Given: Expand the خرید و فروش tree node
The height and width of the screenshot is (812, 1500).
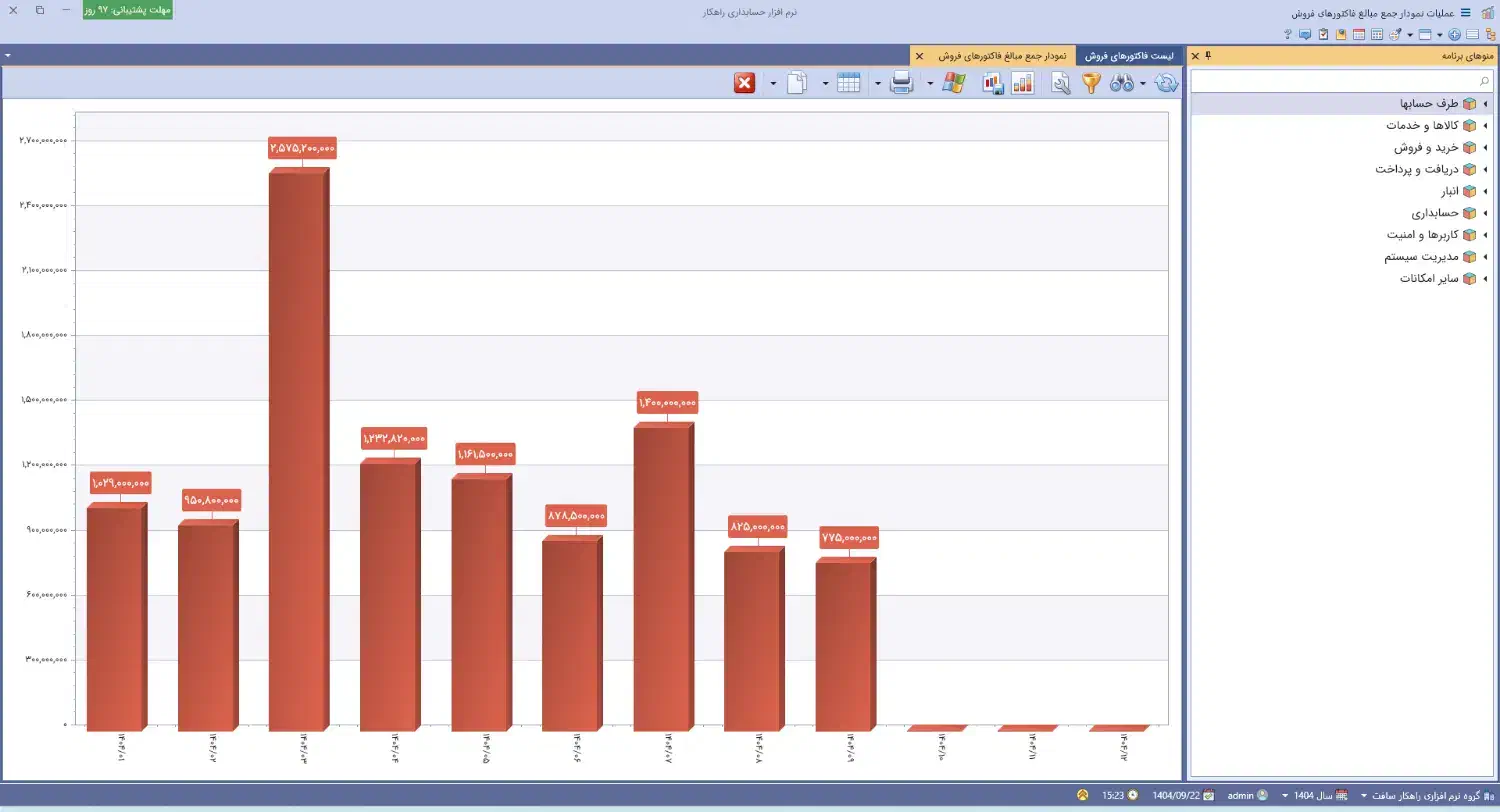Looking at the screenshot, I should coord(1485,147).
